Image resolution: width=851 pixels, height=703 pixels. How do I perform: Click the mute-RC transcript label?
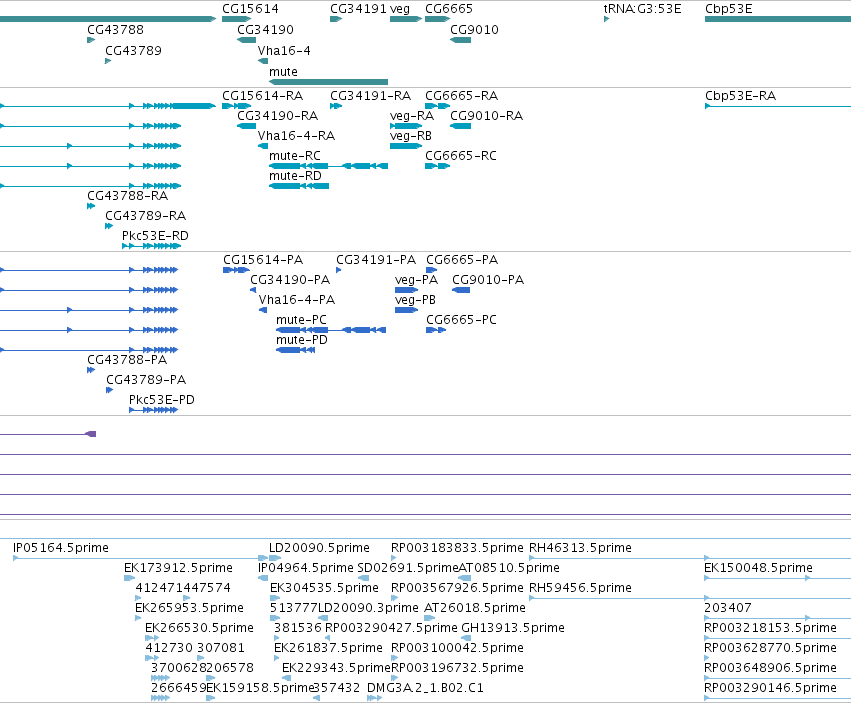295,156
